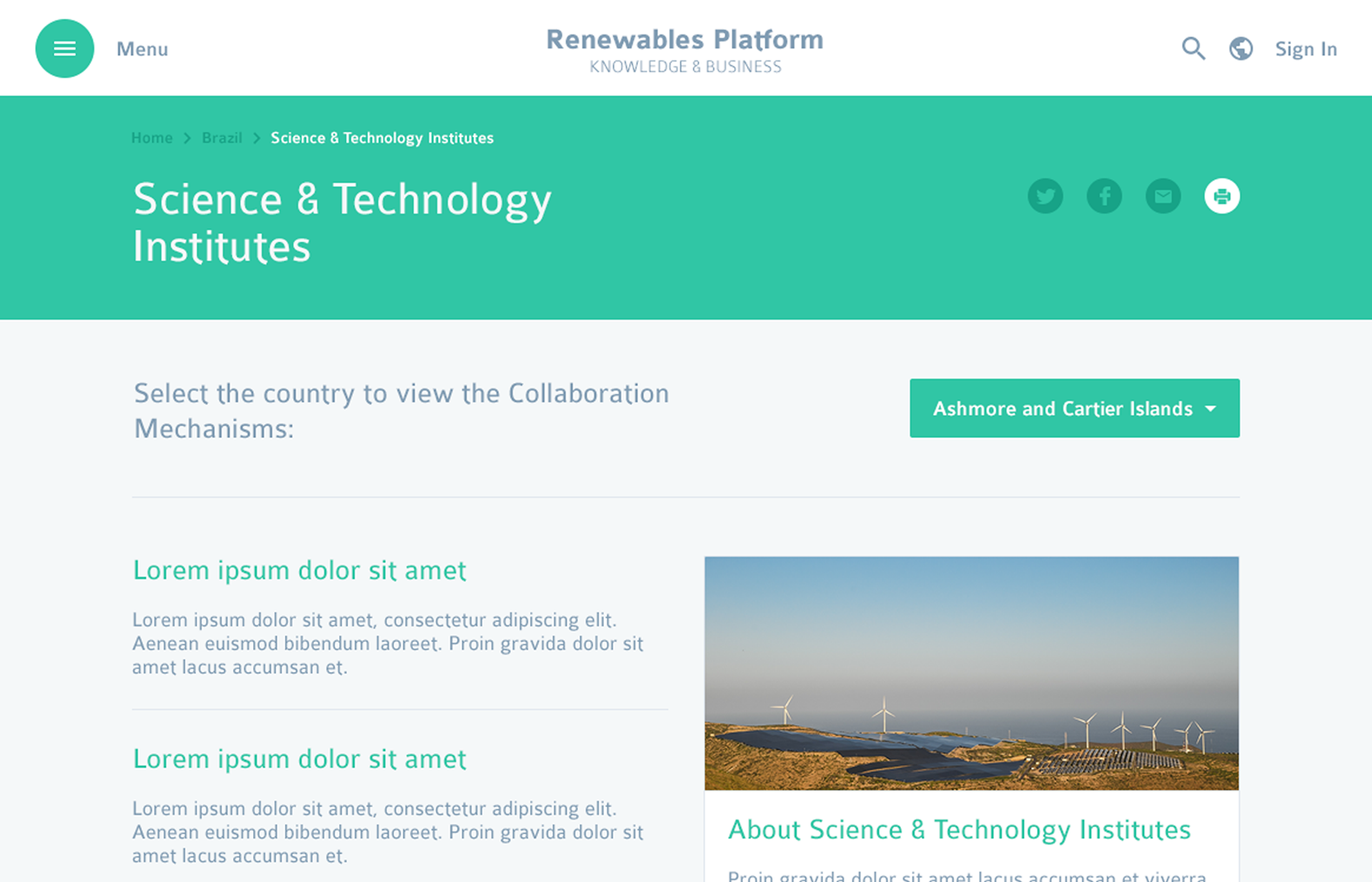Open the globe language selector icon

tap(1241, 49)
